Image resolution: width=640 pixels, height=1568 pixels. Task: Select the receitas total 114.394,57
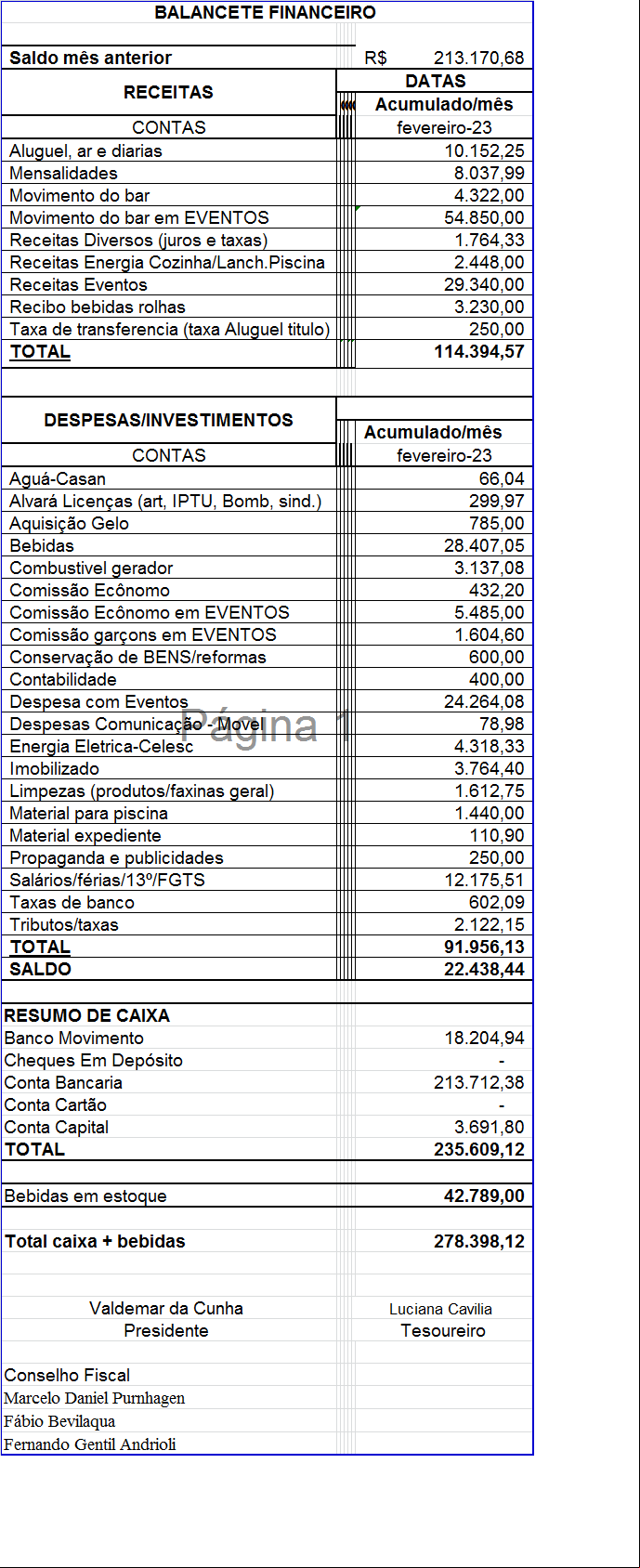point(478,351)
